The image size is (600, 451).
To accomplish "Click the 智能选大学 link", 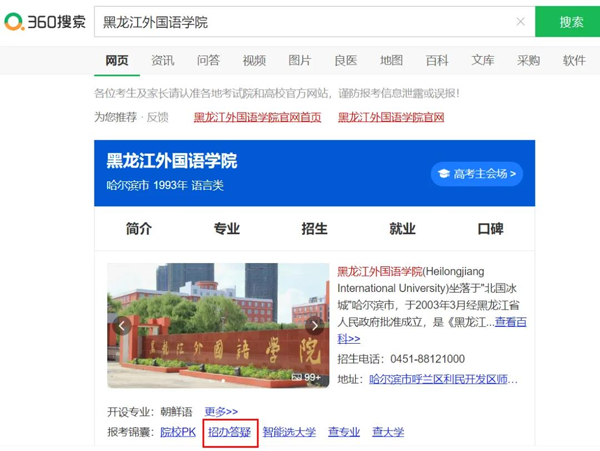I will (289, 432).
